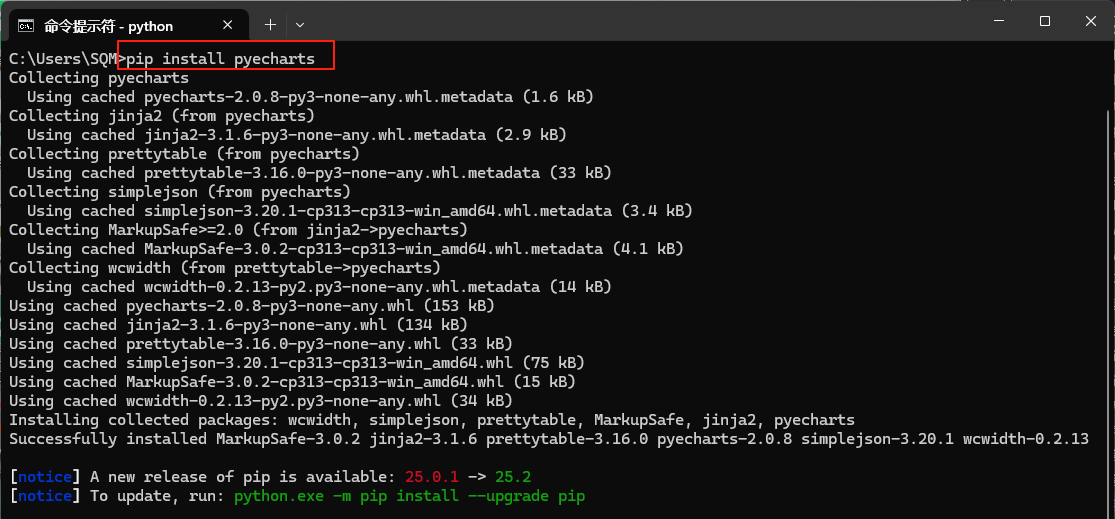Click the 'Using cached wcwidth-0.2.13 (34 kB)' line
Viewport: 1115px width, 519px height.
(x=261, y=401)
